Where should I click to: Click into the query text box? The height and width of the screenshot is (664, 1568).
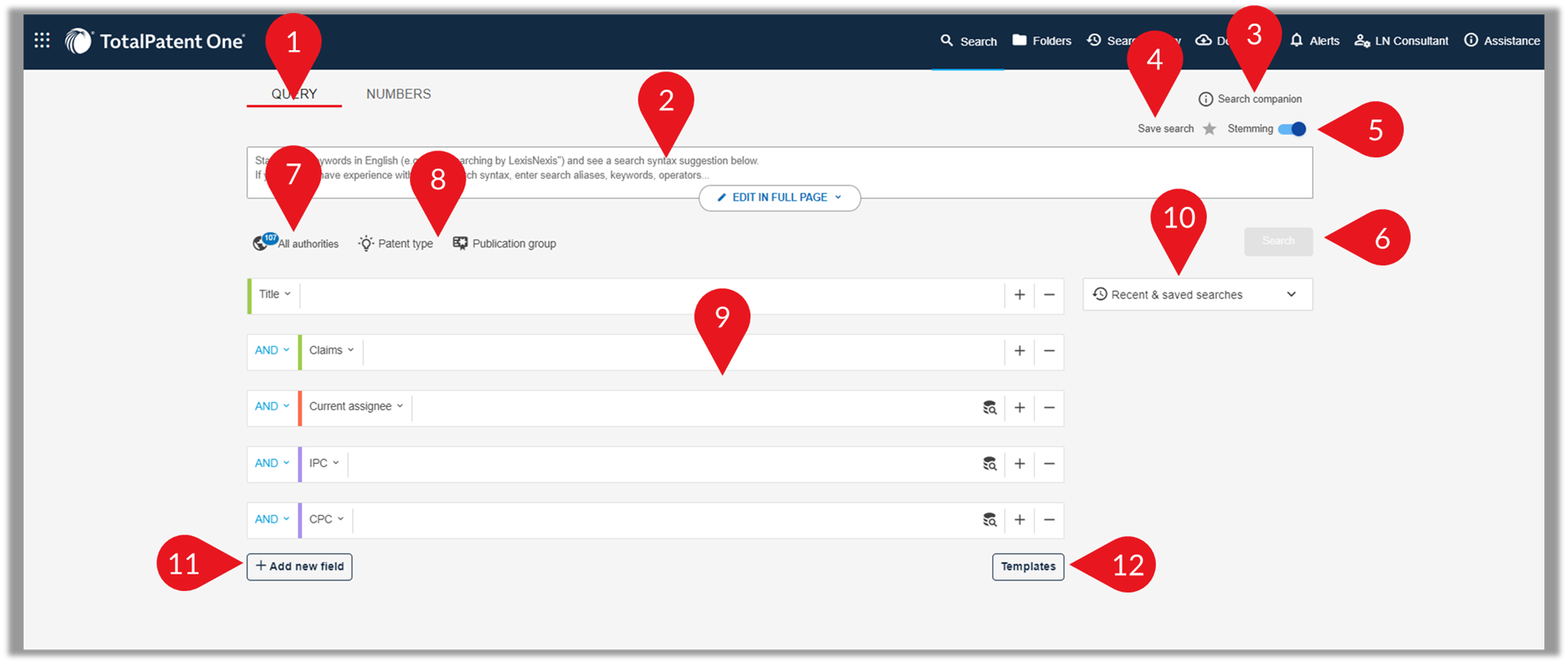tap(779, 172)
